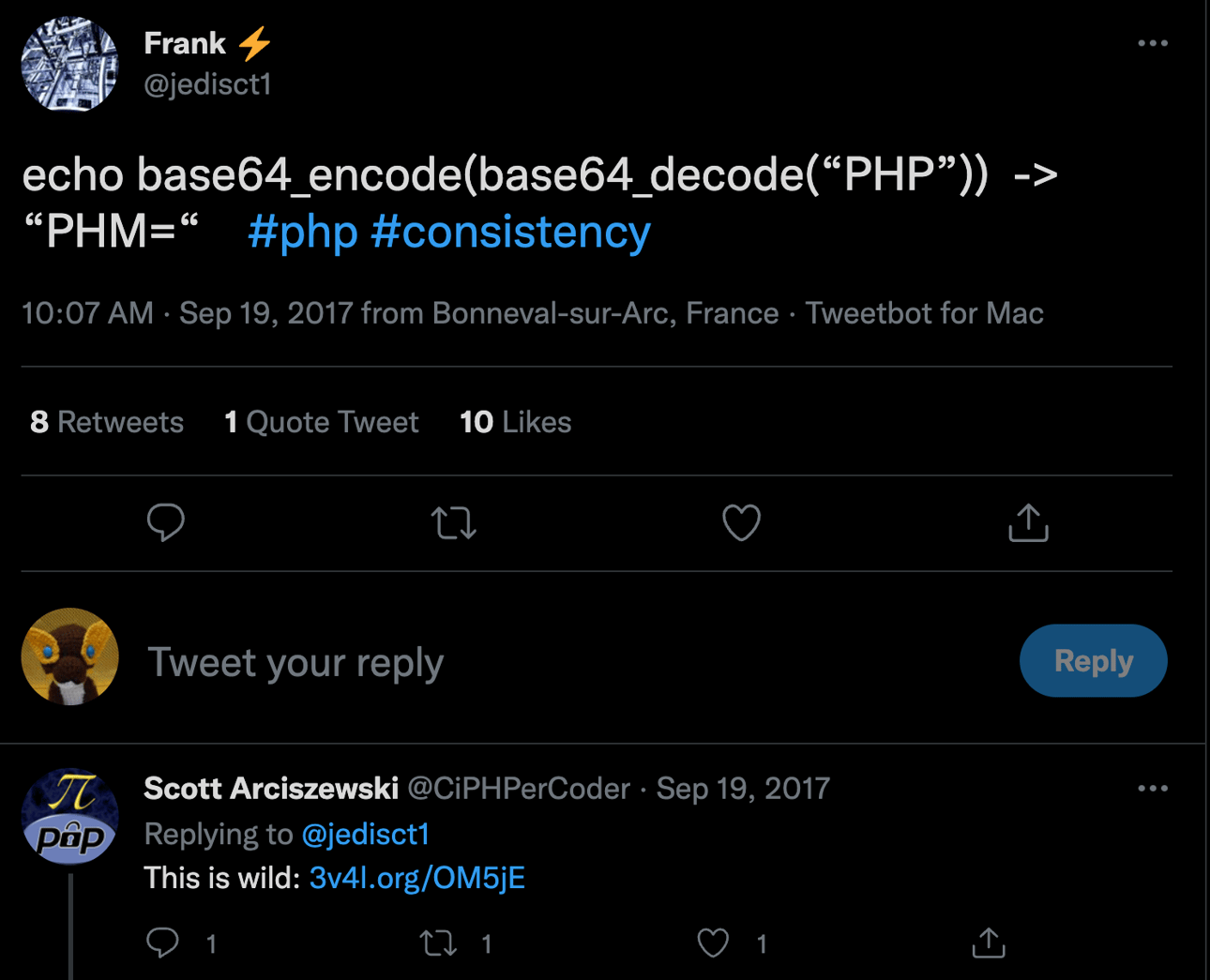Retweet Scott Arciszewski's reply
The image size is (1210, 980).
438,942
